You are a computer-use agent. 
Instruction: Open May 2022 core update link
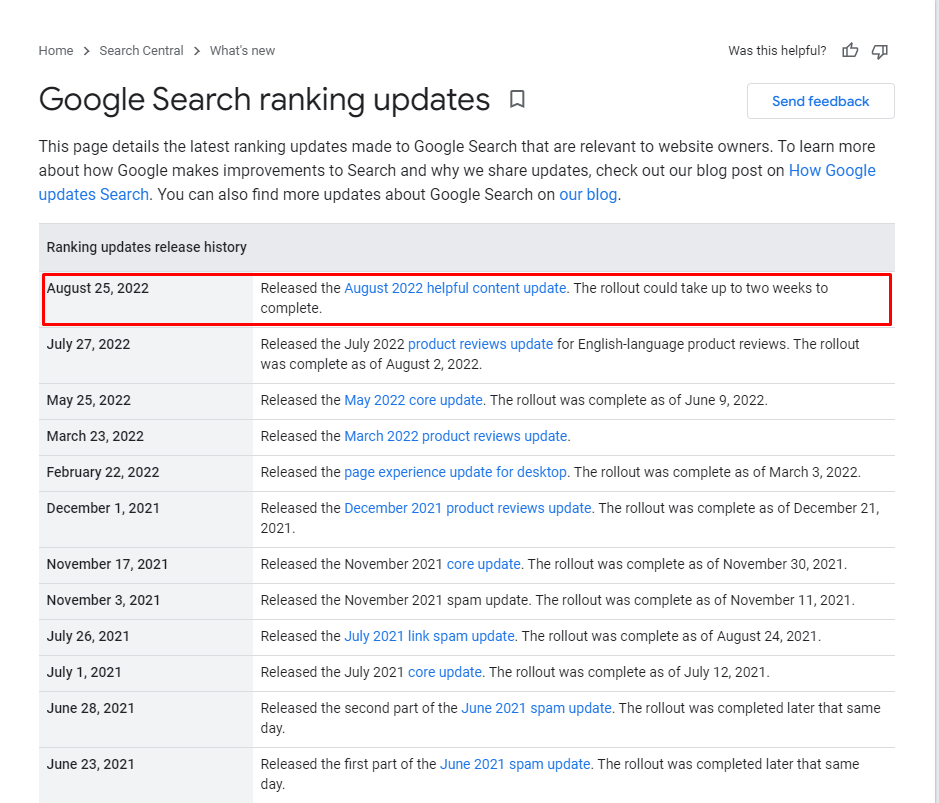tap(413, 400)
